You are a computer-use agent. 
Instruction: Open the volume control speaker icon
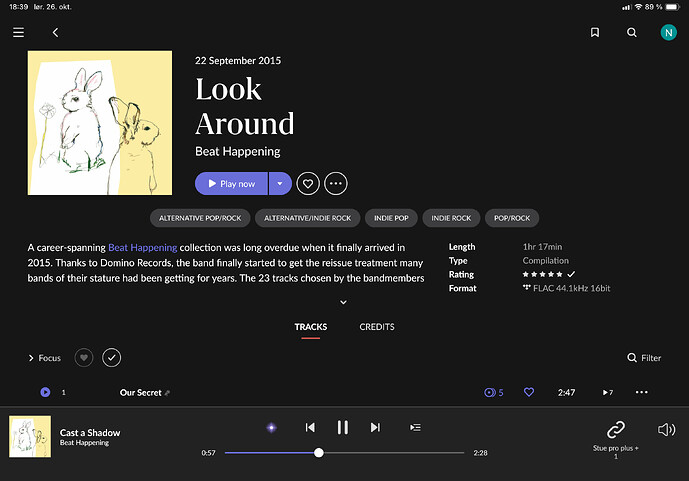click(667, 430)
